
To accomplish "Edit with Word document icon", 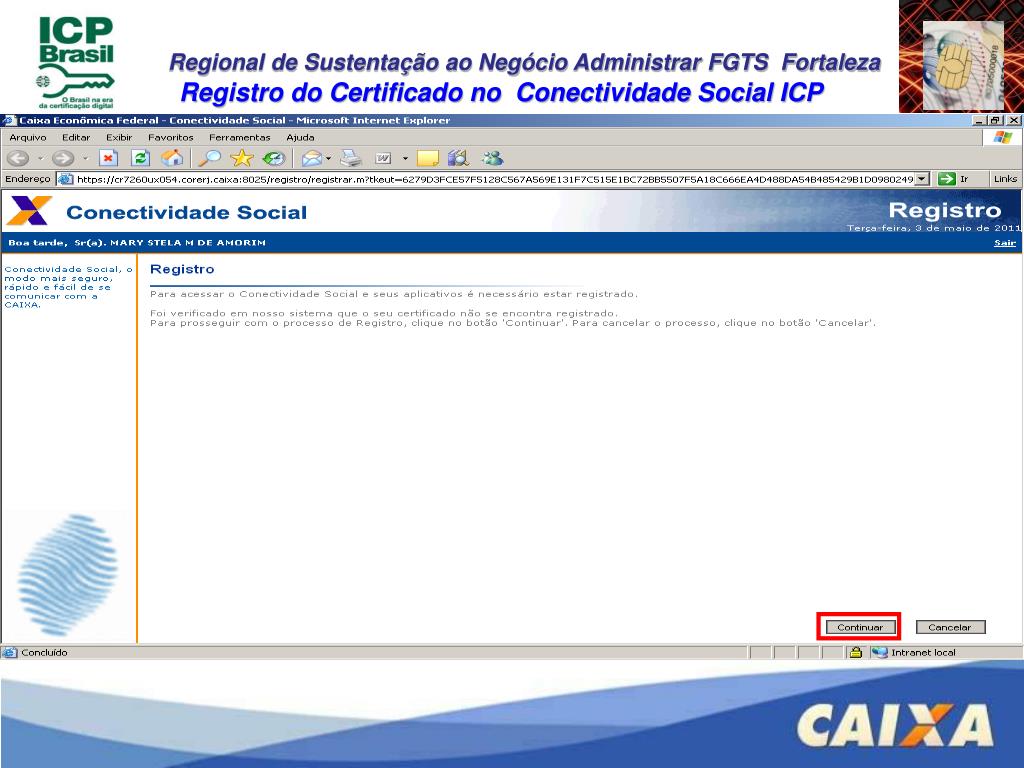I will point(383,158).
